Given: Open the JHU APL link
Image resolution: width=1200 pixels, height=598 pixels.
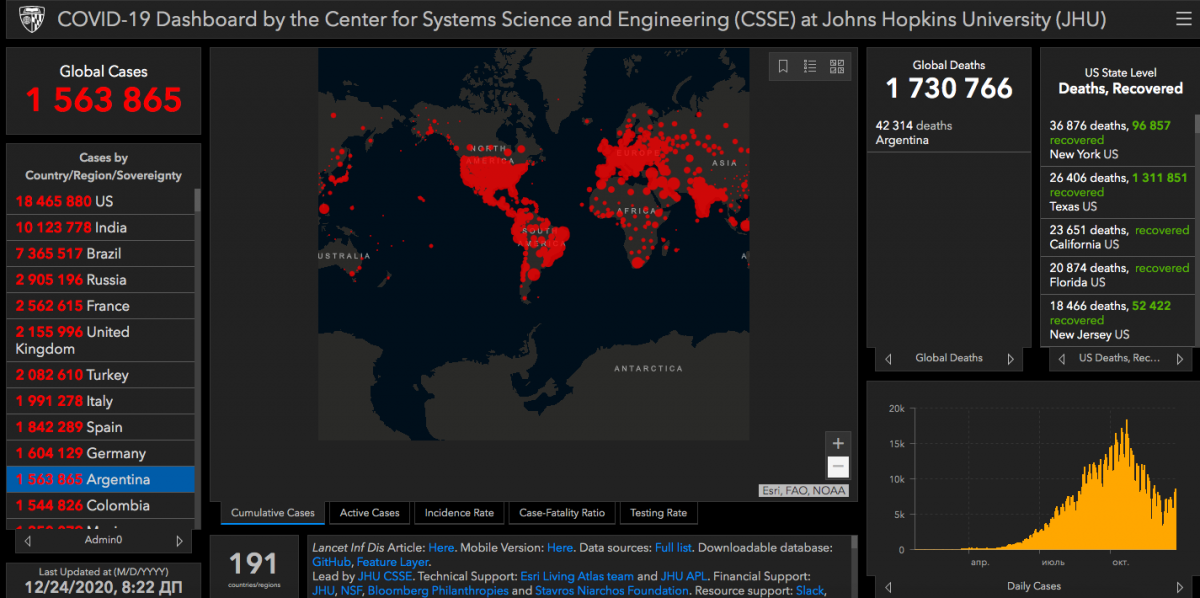Looking at the screenshot, I should (683, 576).
